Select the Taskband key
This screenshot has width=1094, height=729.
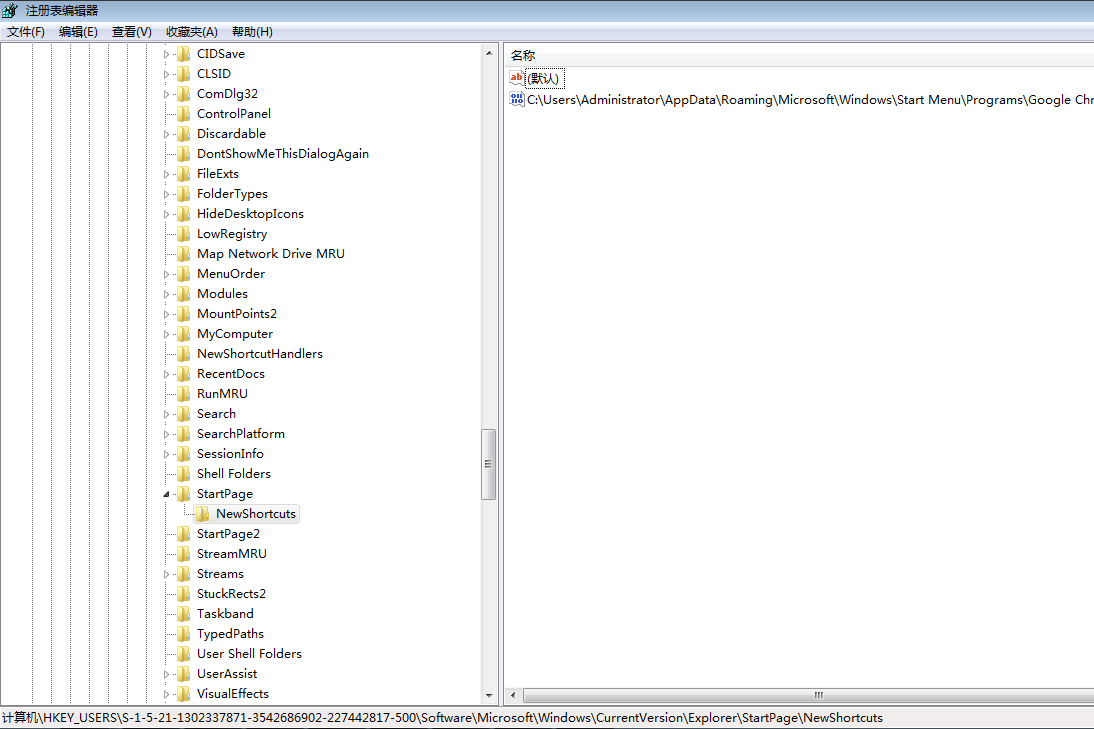pos(225,614)
